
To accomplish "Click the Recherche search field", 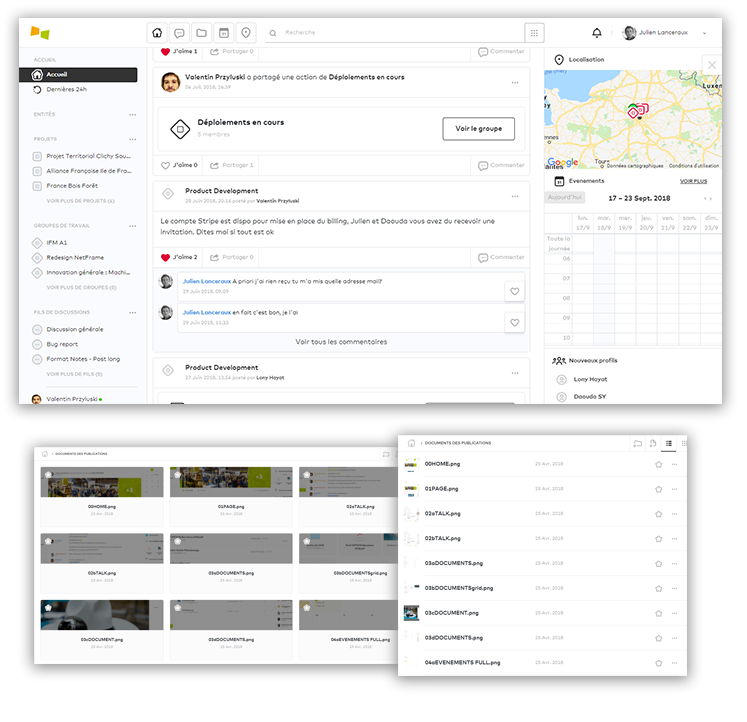I will click(x=400, y=33).
